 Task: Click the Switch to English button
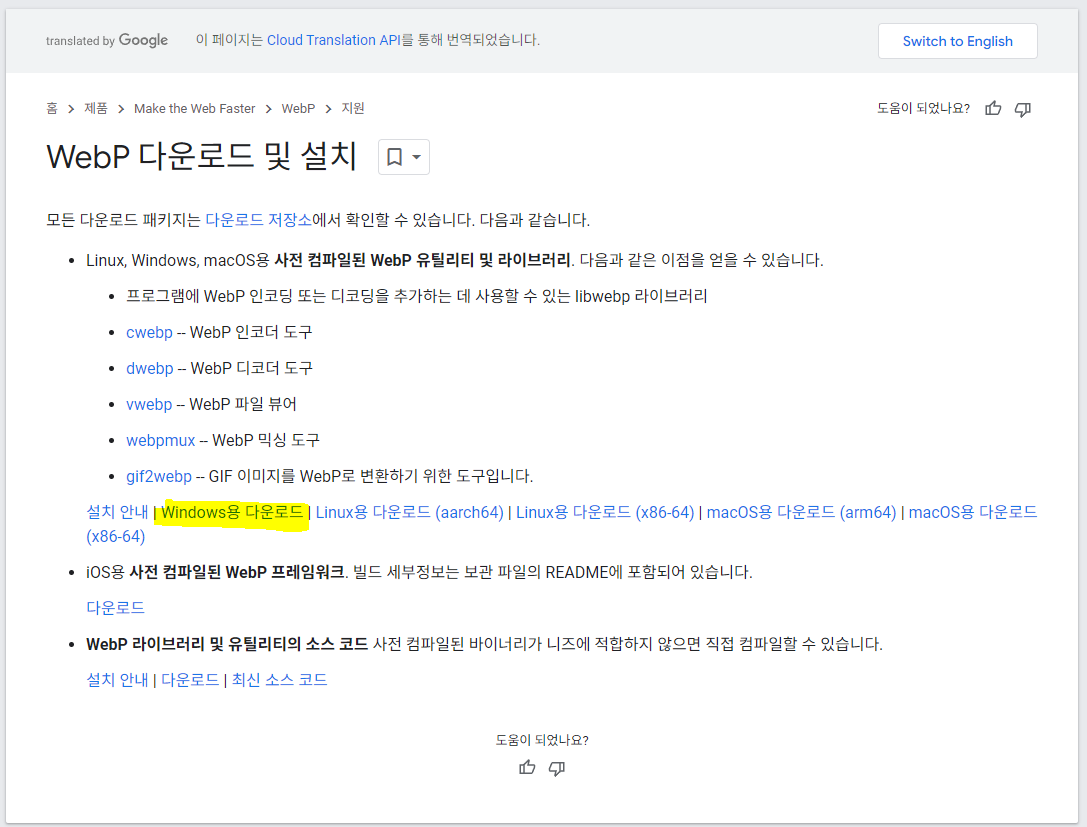tap(957, 41)
